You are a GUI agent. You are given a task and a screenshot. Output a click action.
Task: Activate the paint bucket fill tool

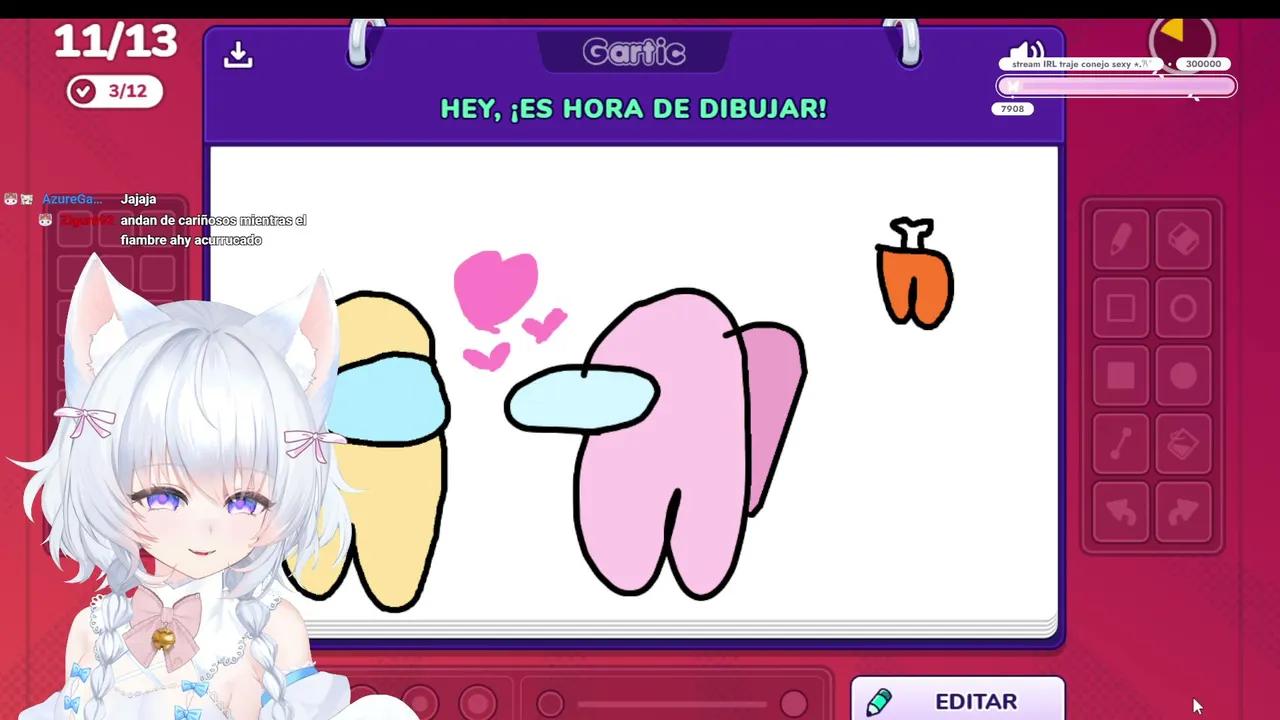click(1183, 444)
